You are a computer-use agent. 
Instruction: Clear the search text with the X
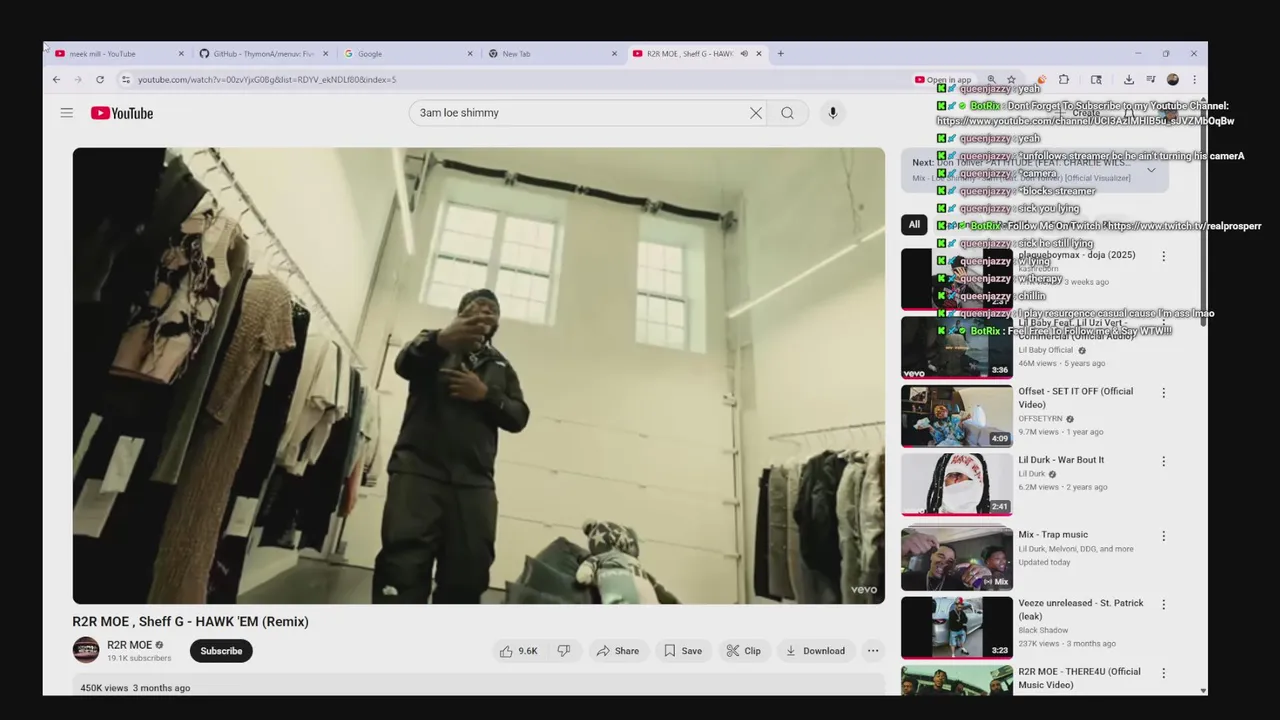point(756,113)
